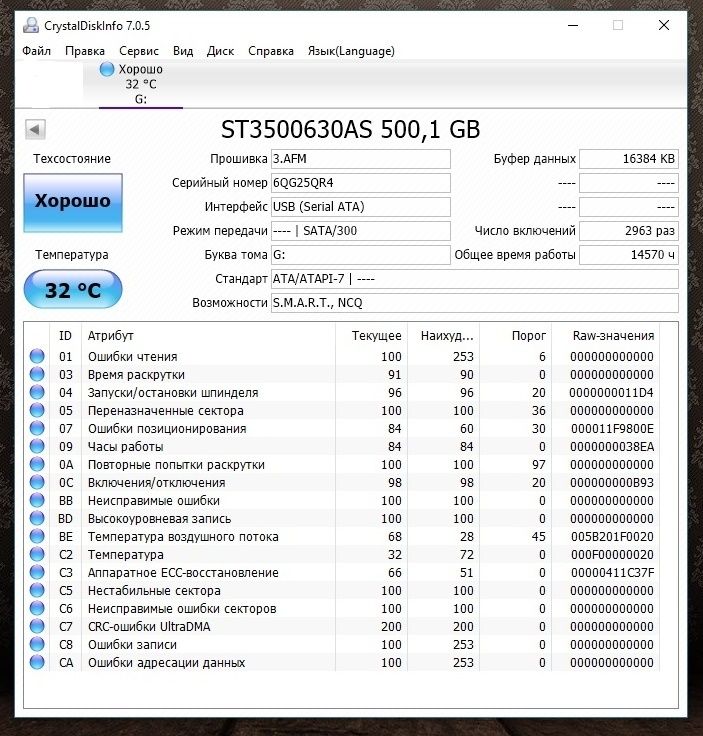Click status orb of Переназначенные сектора row
The image size is (703, 736).
tap(37, 410)
